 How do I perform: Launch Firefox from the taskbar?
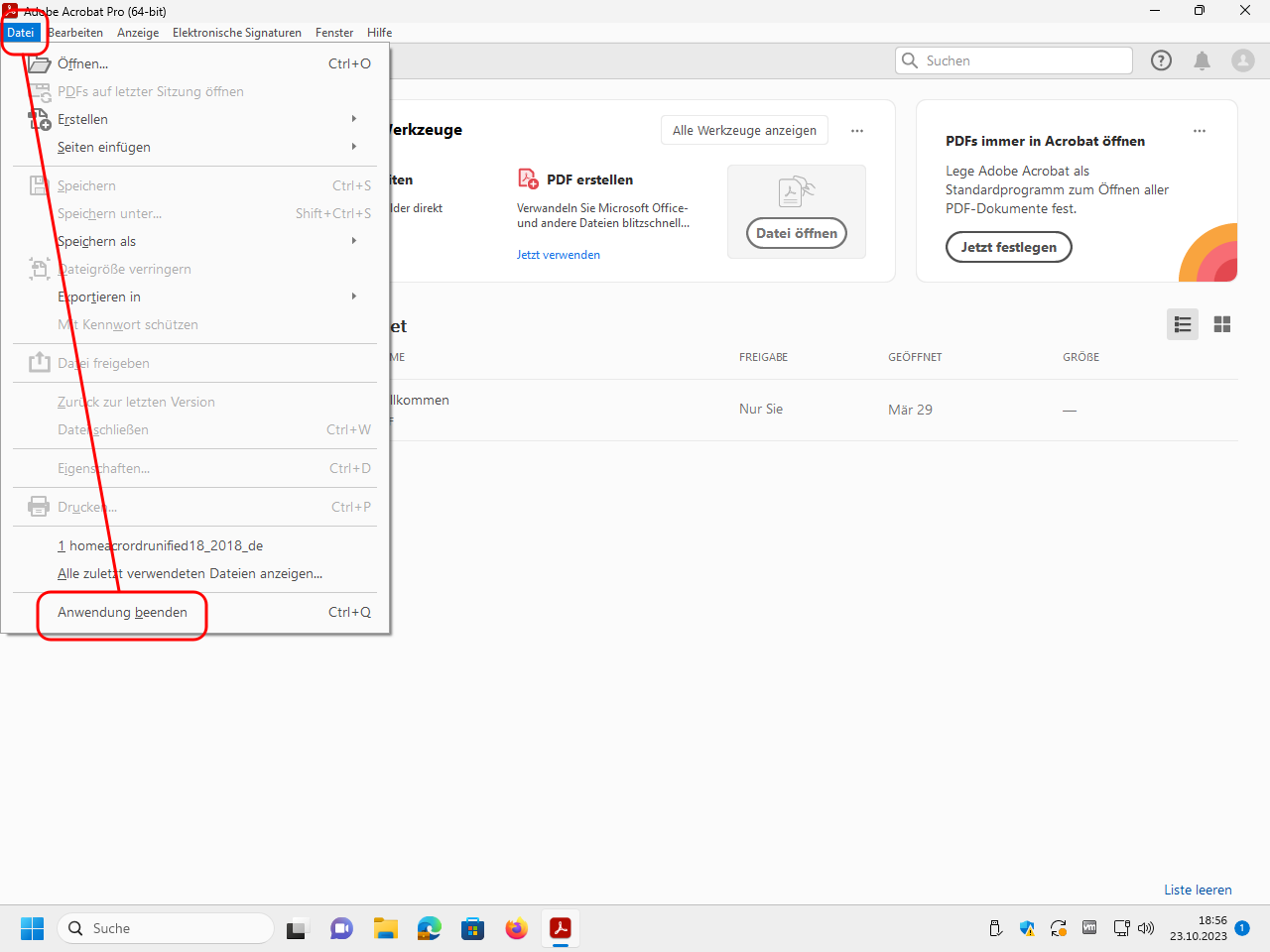click(516, 928)
